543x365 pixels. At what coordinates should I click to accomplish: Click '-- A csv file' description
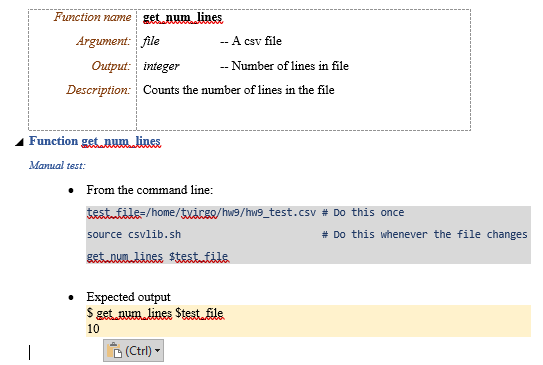click(251, 41)
